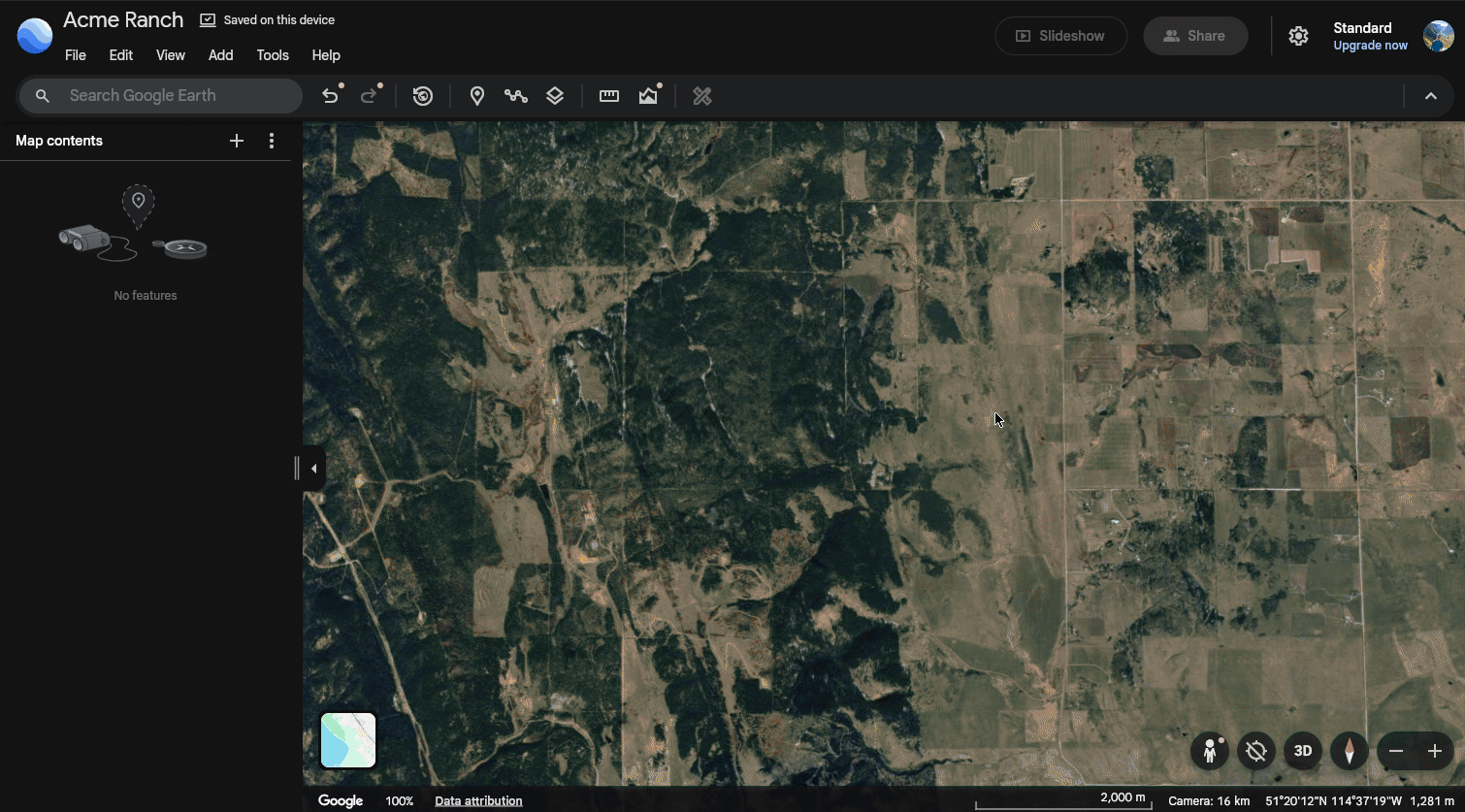Click the Data attribution link
1465x812 pixels.
478,801
